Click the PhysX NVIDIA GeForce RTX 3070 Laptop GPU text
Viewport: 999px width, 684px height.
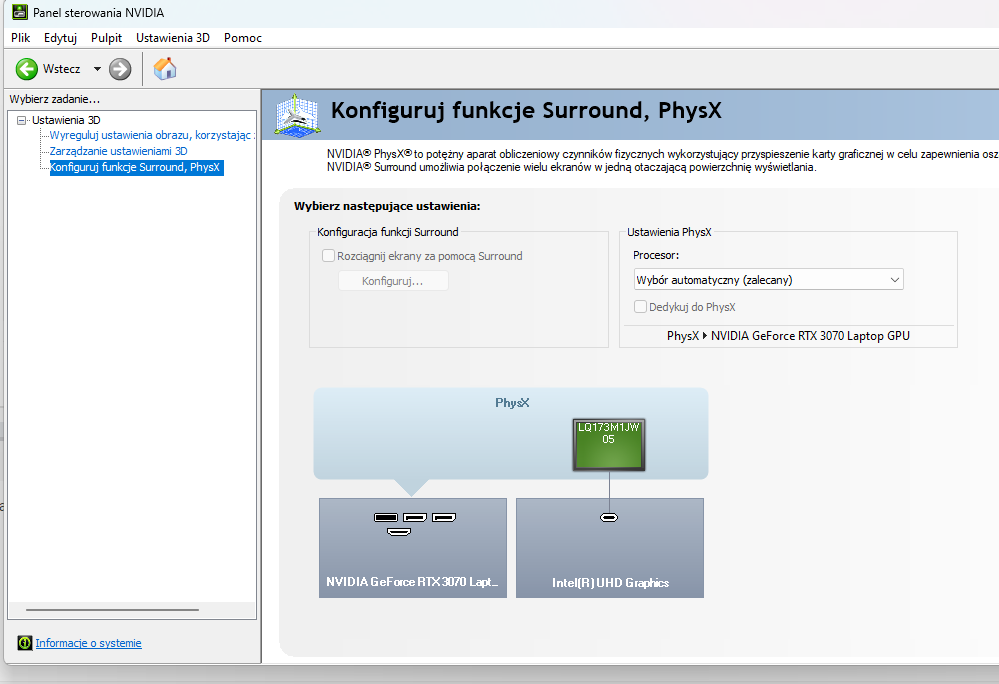click(x=788, y=336)
